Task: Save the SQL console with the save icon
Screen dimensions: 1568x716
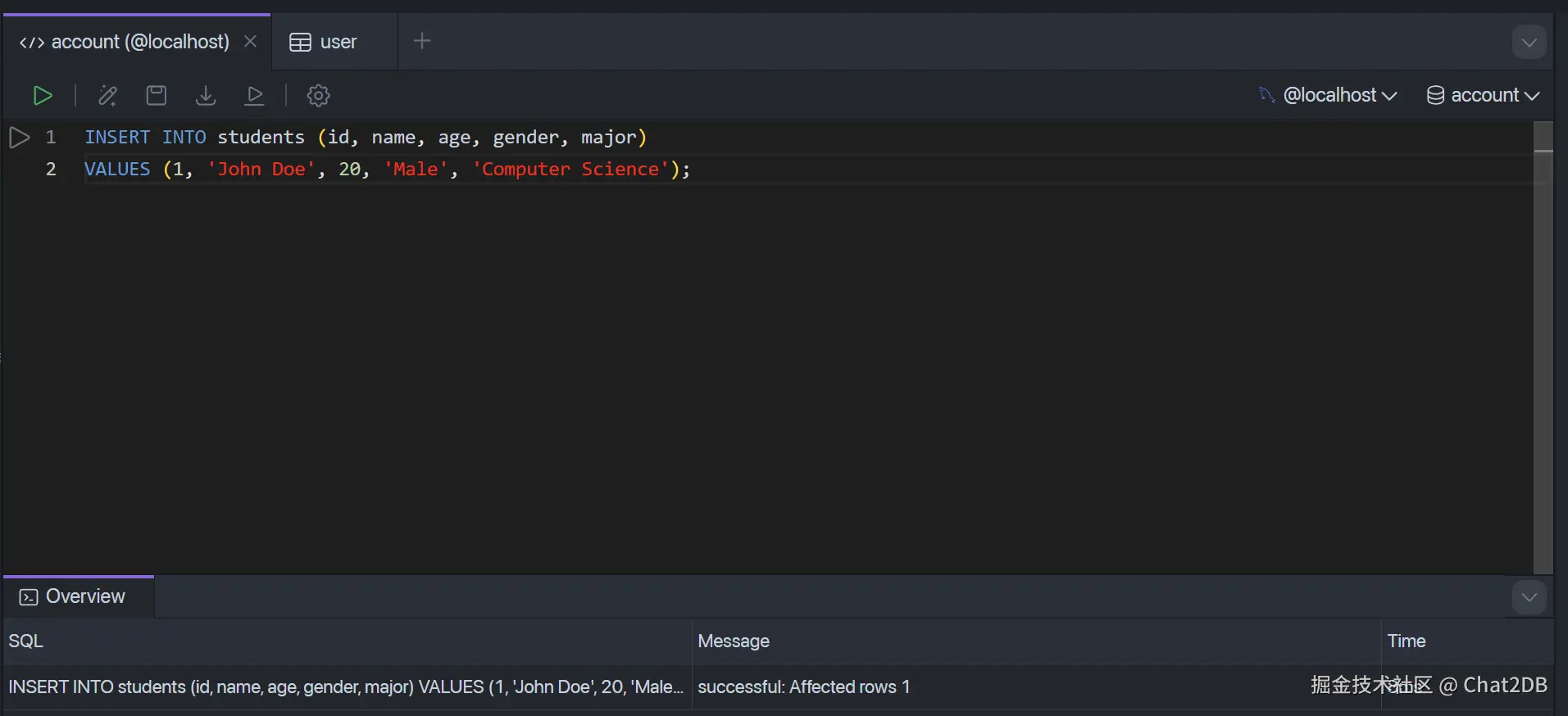Action: tap(157, 96)
